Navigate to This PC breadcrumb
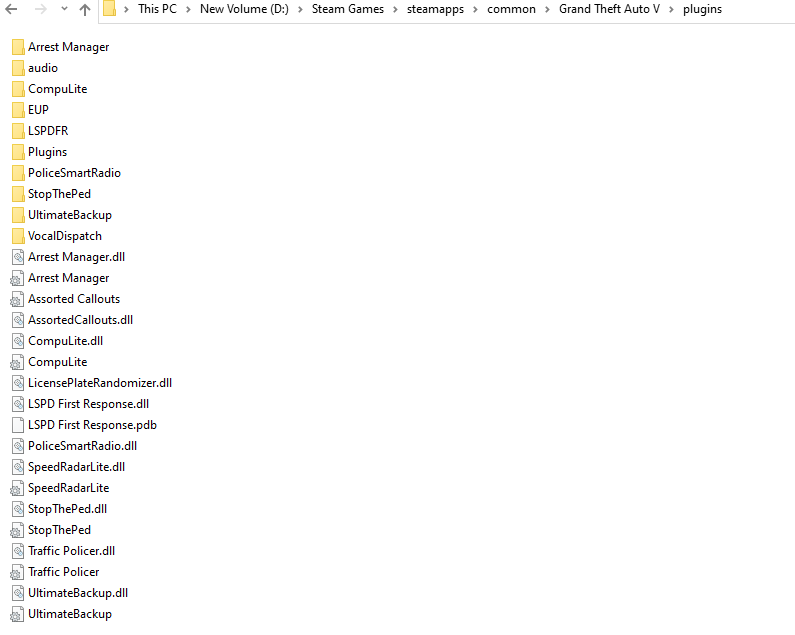 click(157, 9)
